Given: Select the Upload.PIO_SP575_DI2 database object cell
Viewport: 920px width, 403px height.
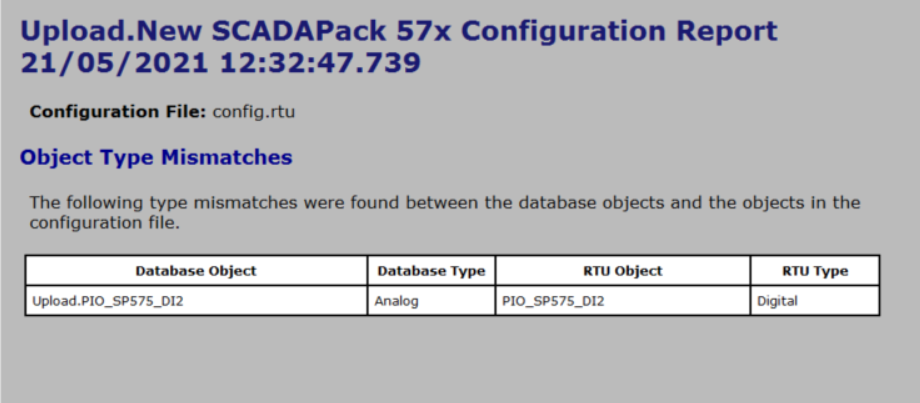Looking at the screenshot, I should (108, 301).
